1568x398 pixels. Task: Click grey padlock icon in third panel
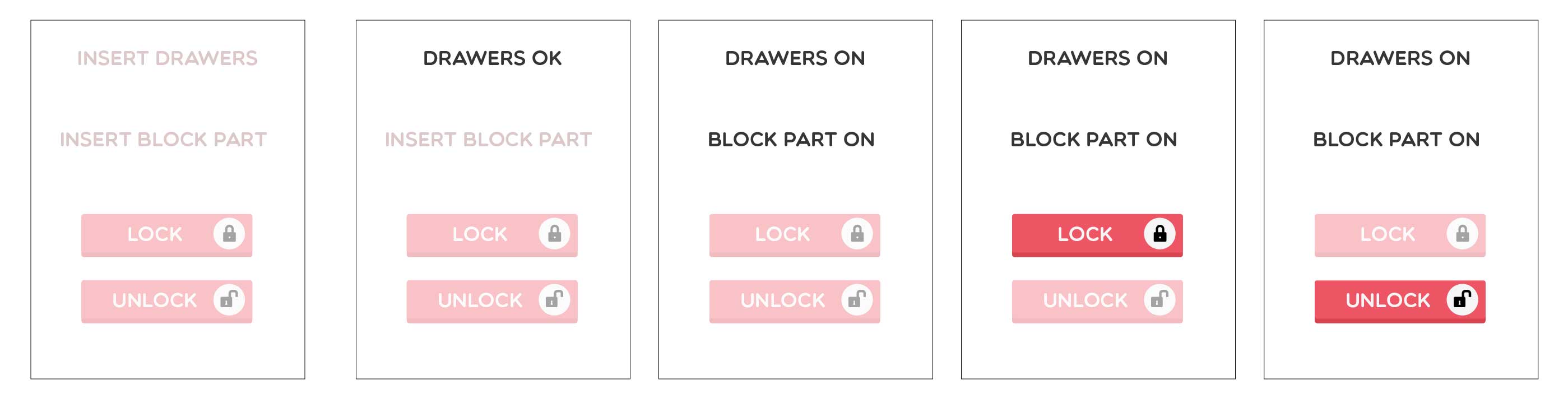857,234
